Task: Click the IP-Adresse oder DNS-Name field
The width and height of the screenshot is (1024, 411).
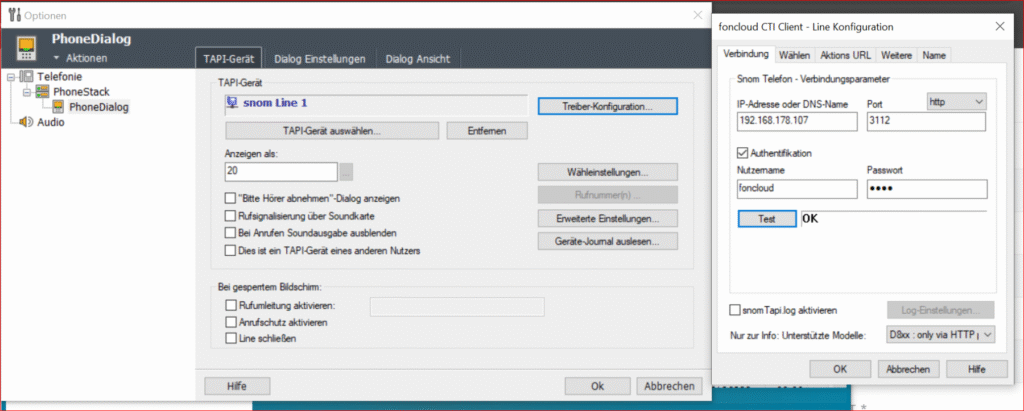Action: pyautogui.click(x=797, y=121)
